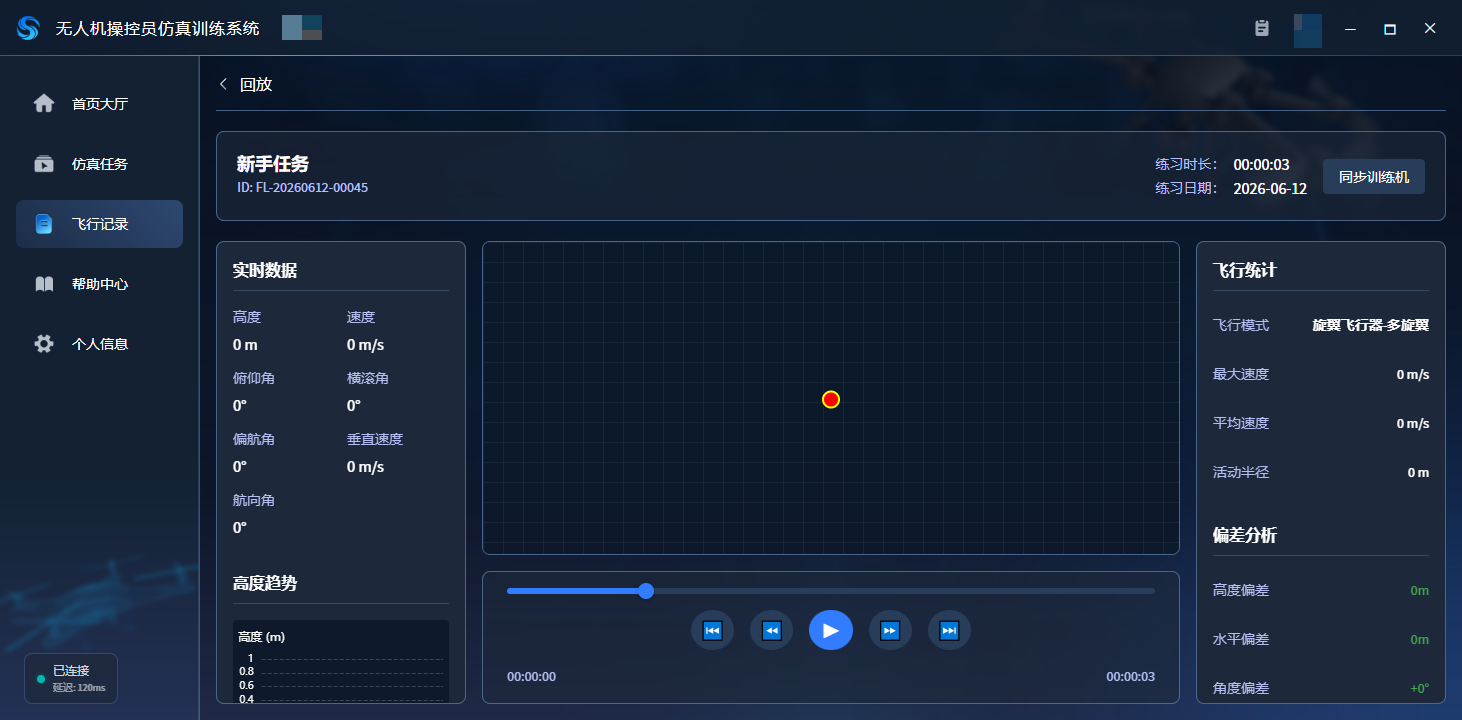Open 个人信息 settings

point(99,344)
